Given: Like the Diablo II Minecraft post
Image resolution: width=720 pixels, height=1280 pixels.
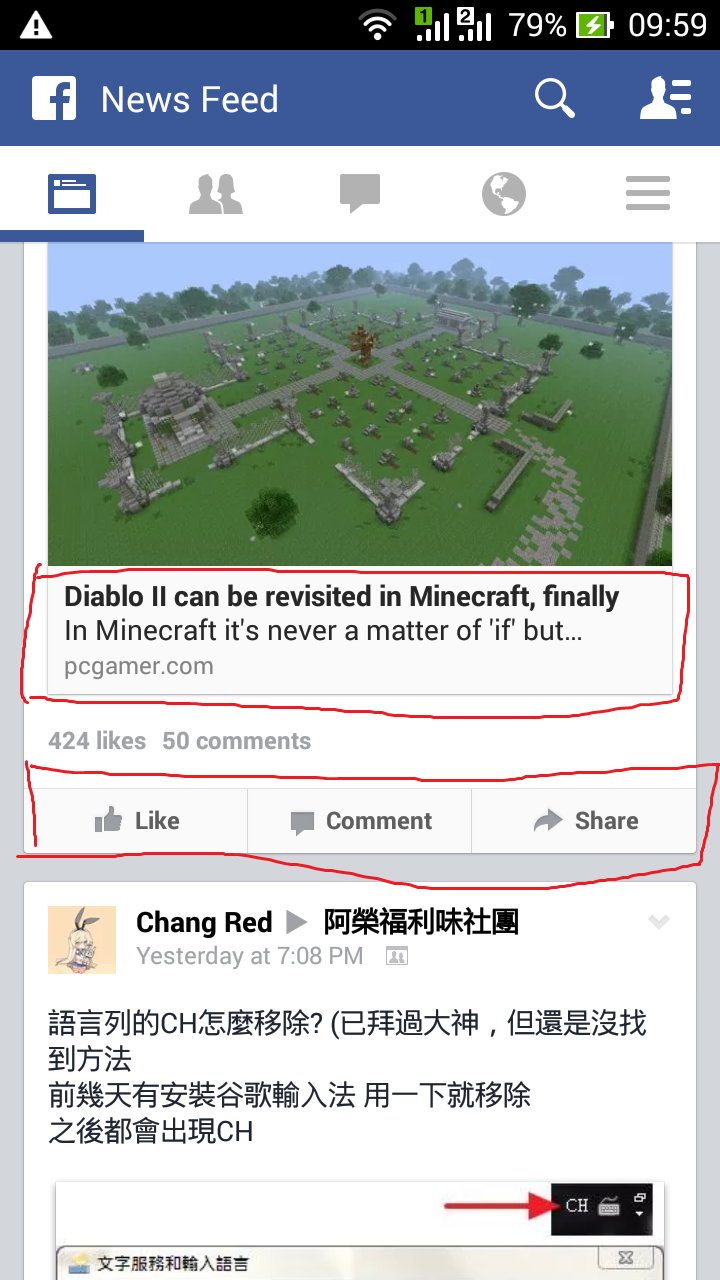Looking at the screenshot, I should tap(136, 821).
